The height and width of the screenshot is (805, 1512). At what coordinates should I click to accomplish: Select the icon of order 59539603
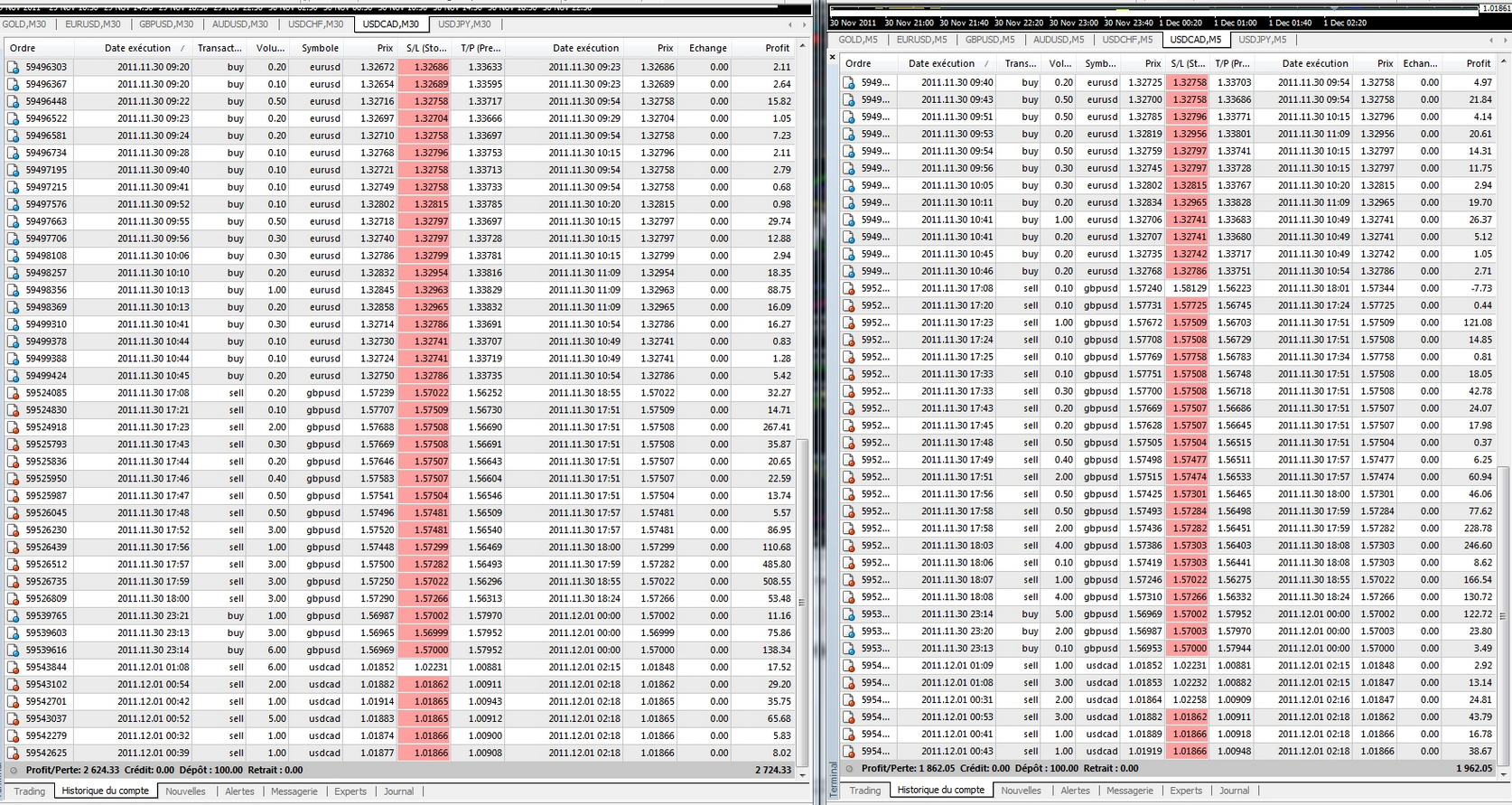(x=13, y=633)
